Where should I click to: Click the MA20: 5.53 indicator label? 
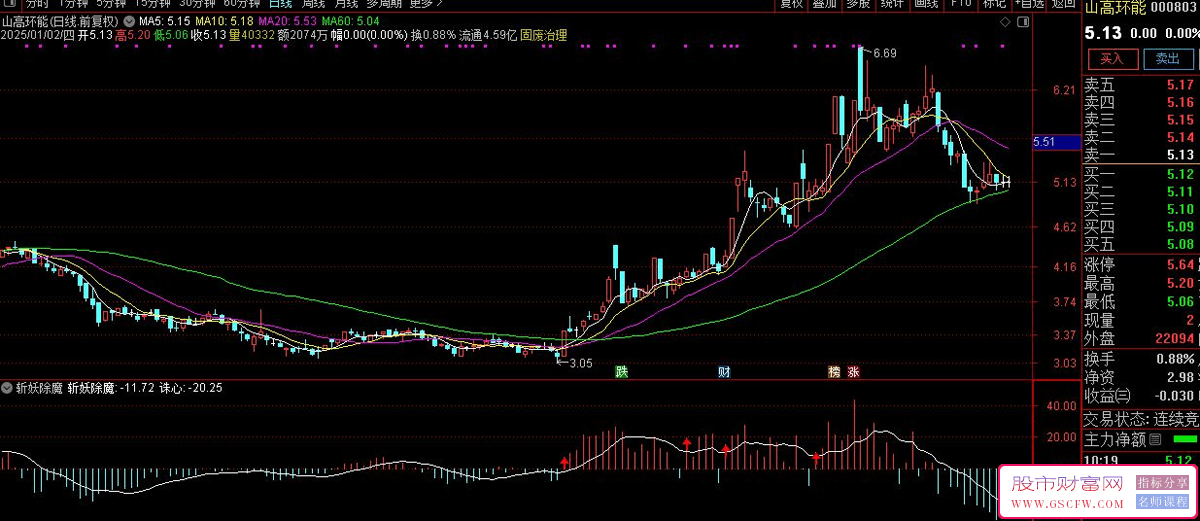(287, 20)
